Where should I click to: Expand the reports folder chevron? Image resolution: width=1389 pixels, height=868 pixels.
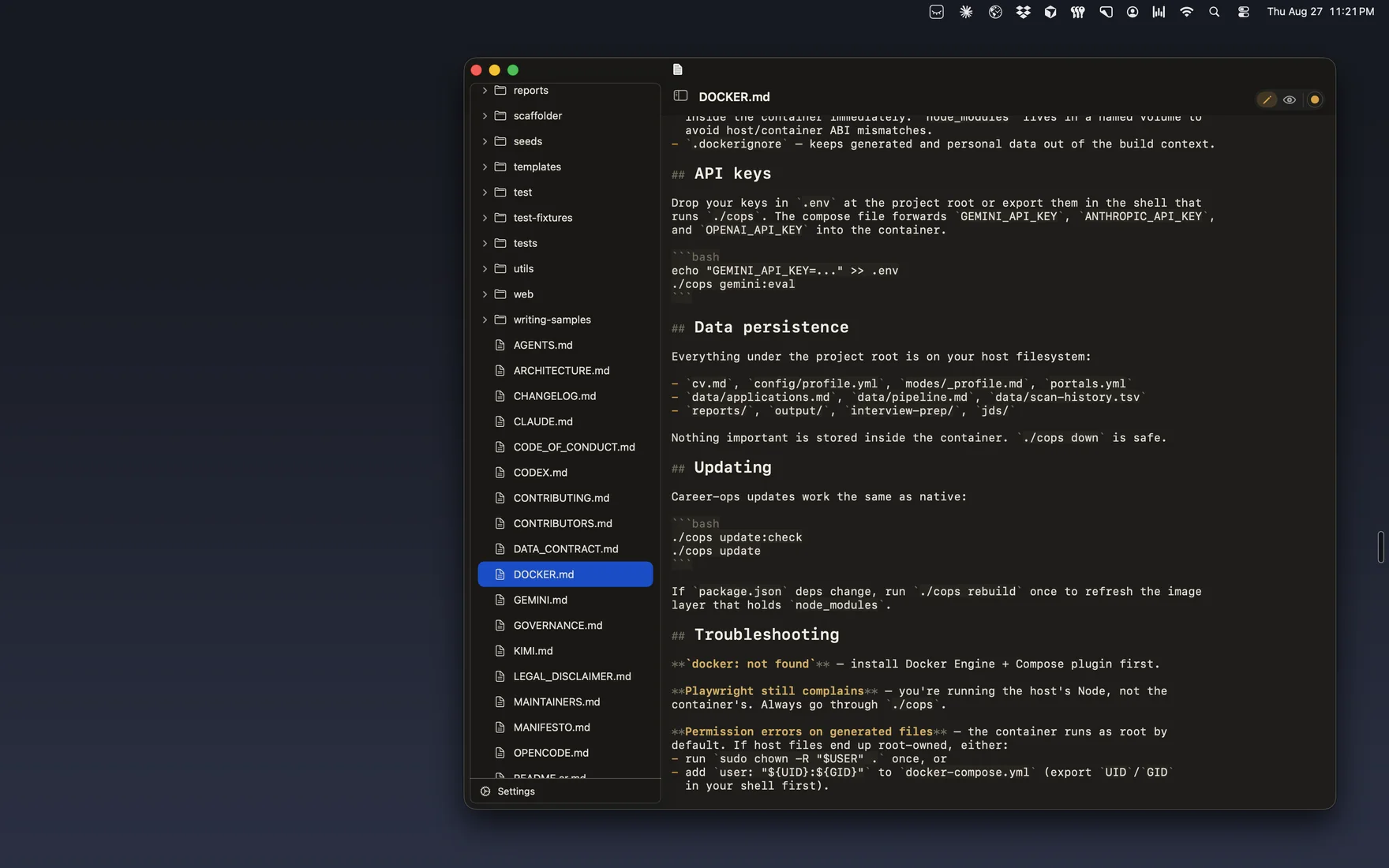tap(485, 91)
